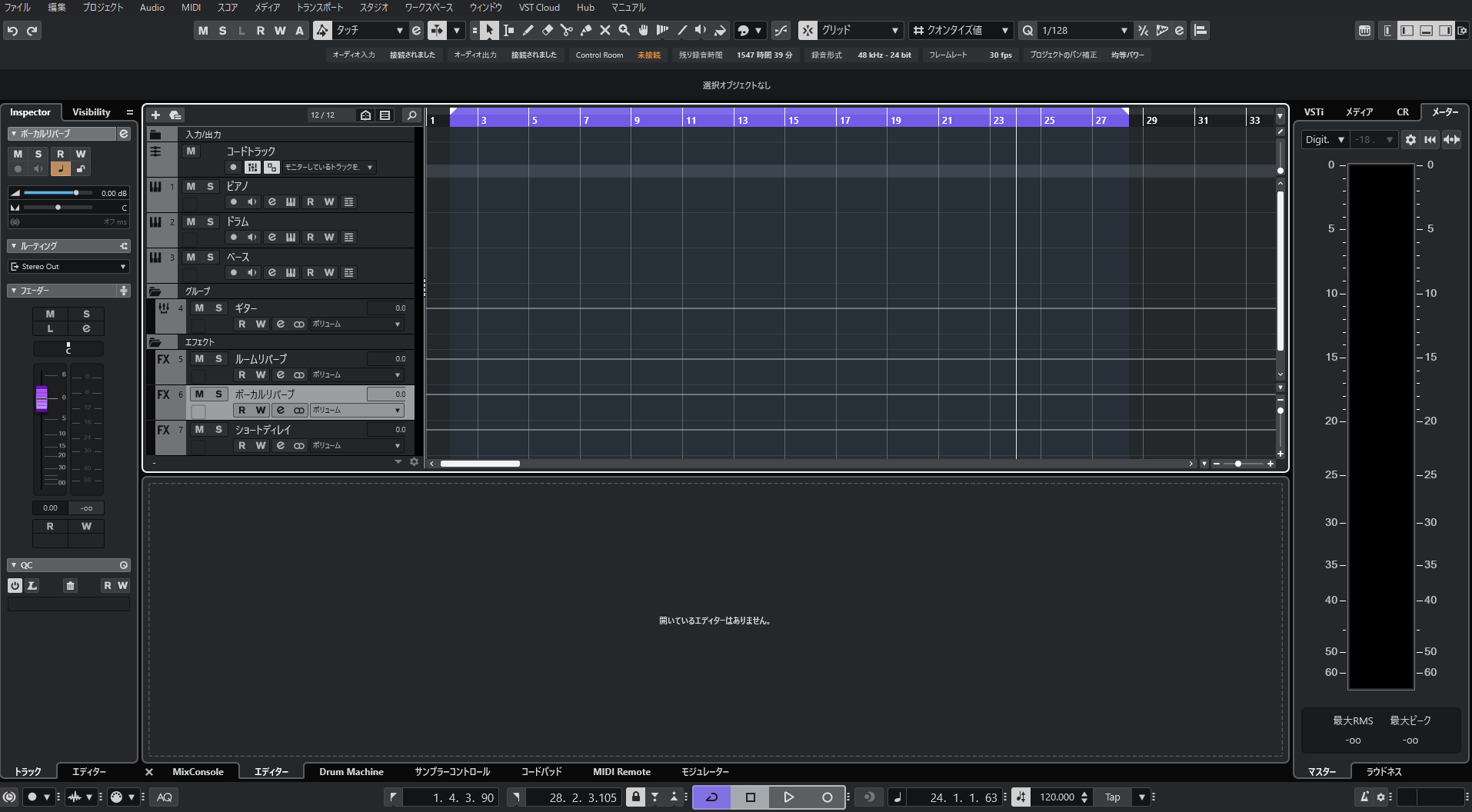
Task: Adjust the purple inspector volume fader
Action: (42, 398)
